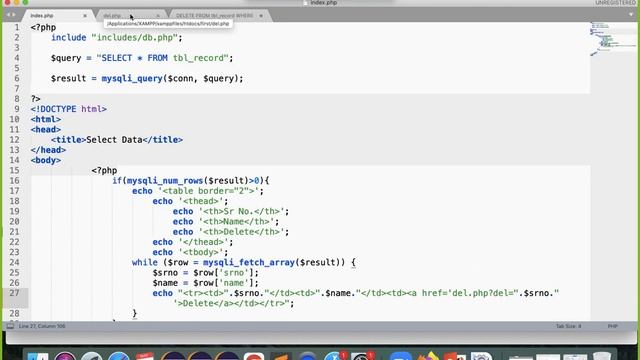Close the index.php tab

[85, 16]
